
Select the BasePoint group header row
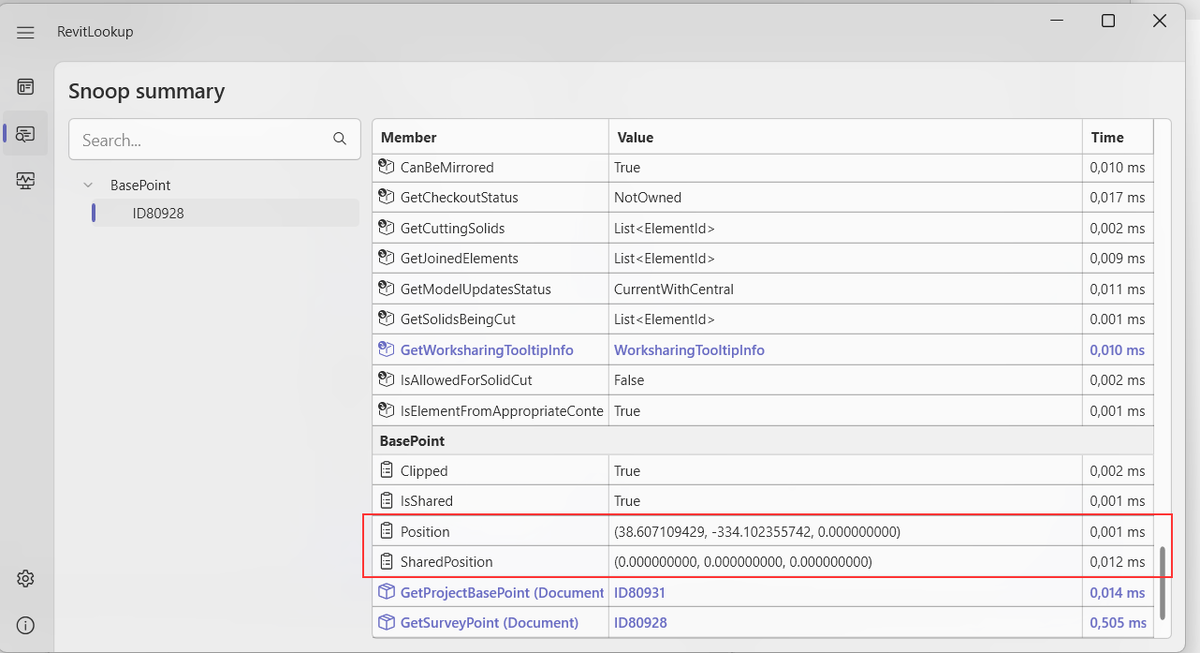[762, 440]
